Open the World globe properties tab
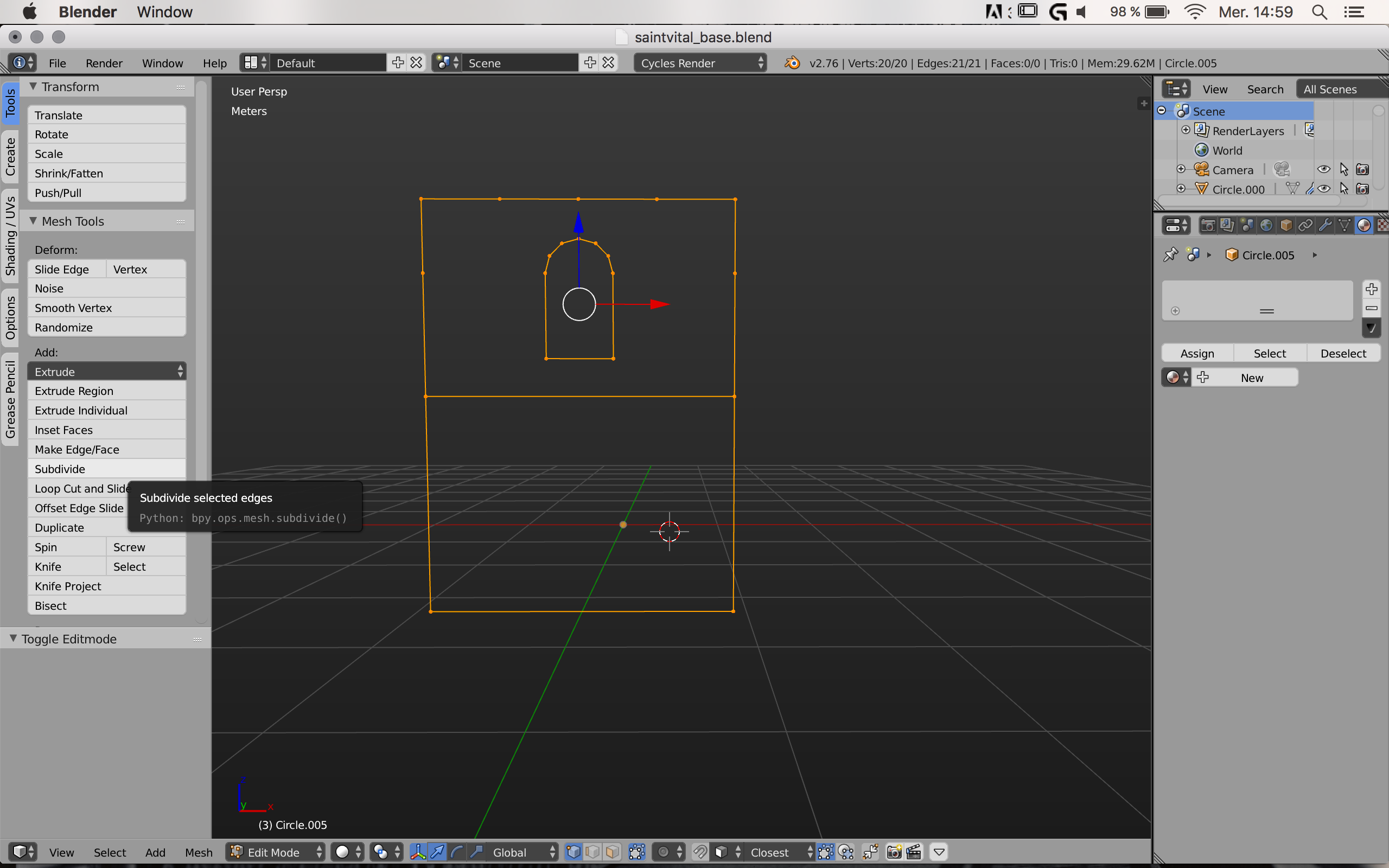Image resolution: width=1389 pixels, height=868 pixels. pos(1266,225)
